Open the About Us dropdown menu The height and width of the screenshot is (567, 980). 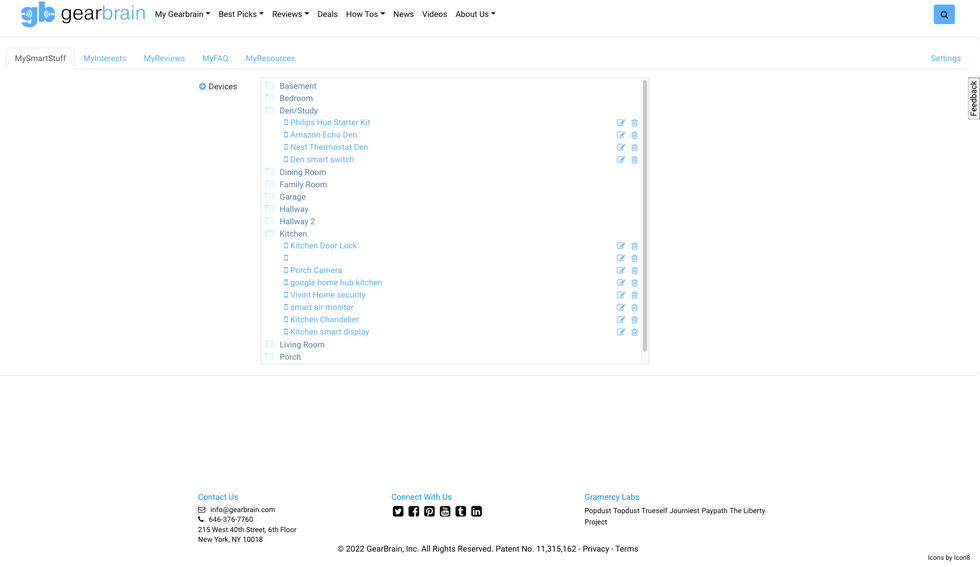pos(475,14)
